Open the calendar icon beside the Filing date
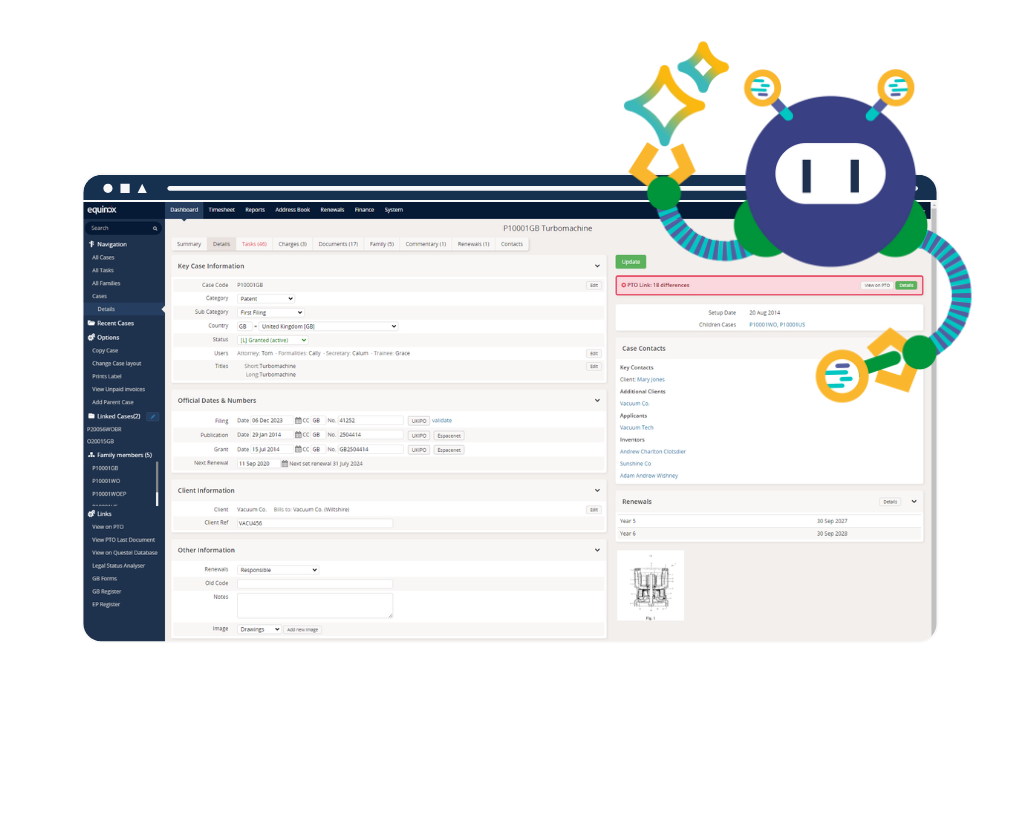1020x816 pixels. click(x=298, y=420)
